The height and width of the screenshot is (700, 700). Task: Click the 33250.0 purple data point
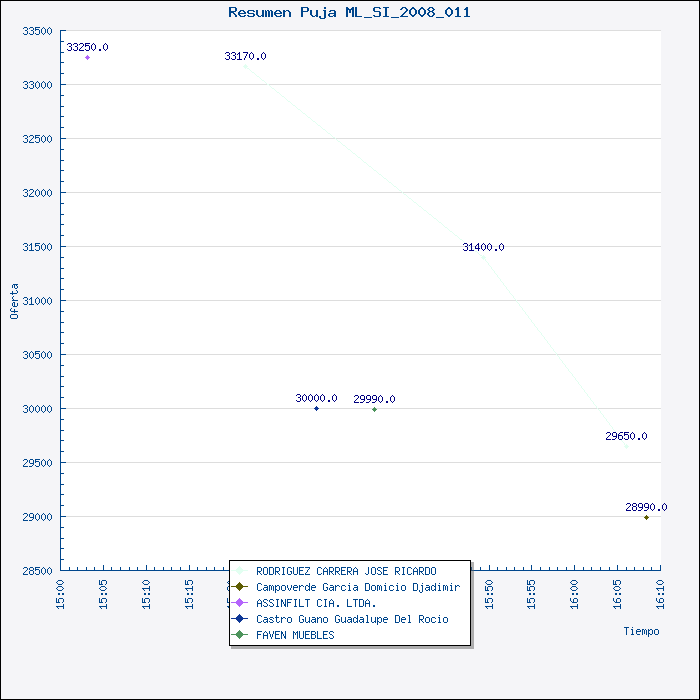pyautogui.click(x=88, y=58)
